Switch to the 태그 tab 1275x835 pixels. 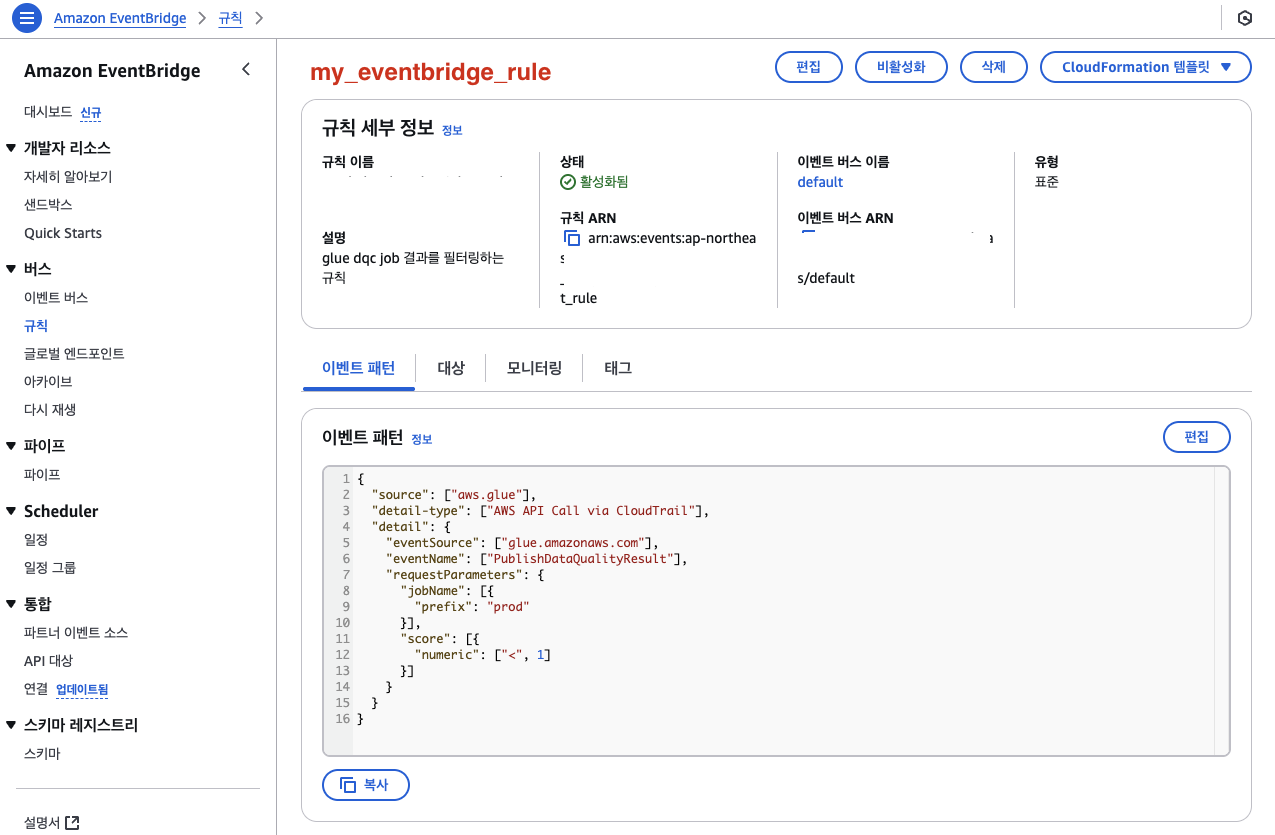tap(618, 368)
